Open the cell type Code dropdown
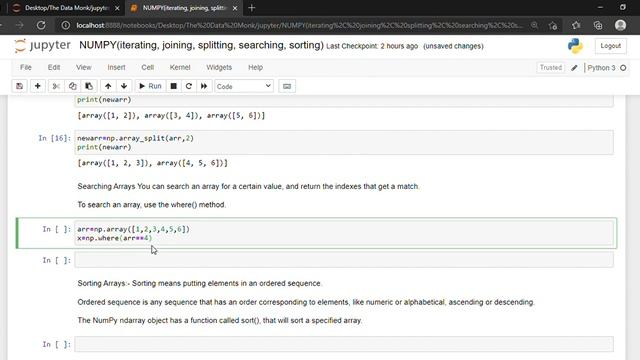 (x=244, y=86)
